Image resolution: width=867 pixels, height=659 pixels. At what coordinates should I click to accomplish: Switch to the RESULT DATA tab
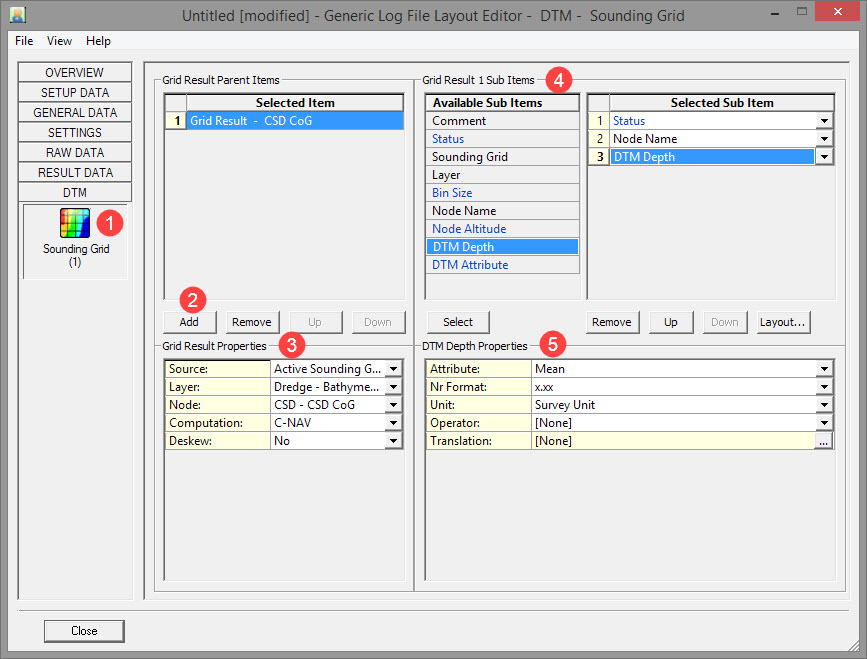(x=75, y=173)
